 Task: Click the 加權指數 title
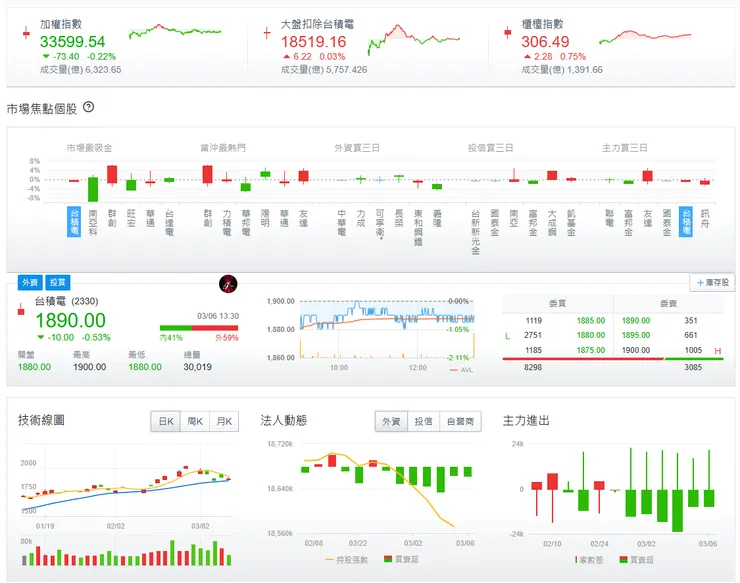(x=61, y=24)
